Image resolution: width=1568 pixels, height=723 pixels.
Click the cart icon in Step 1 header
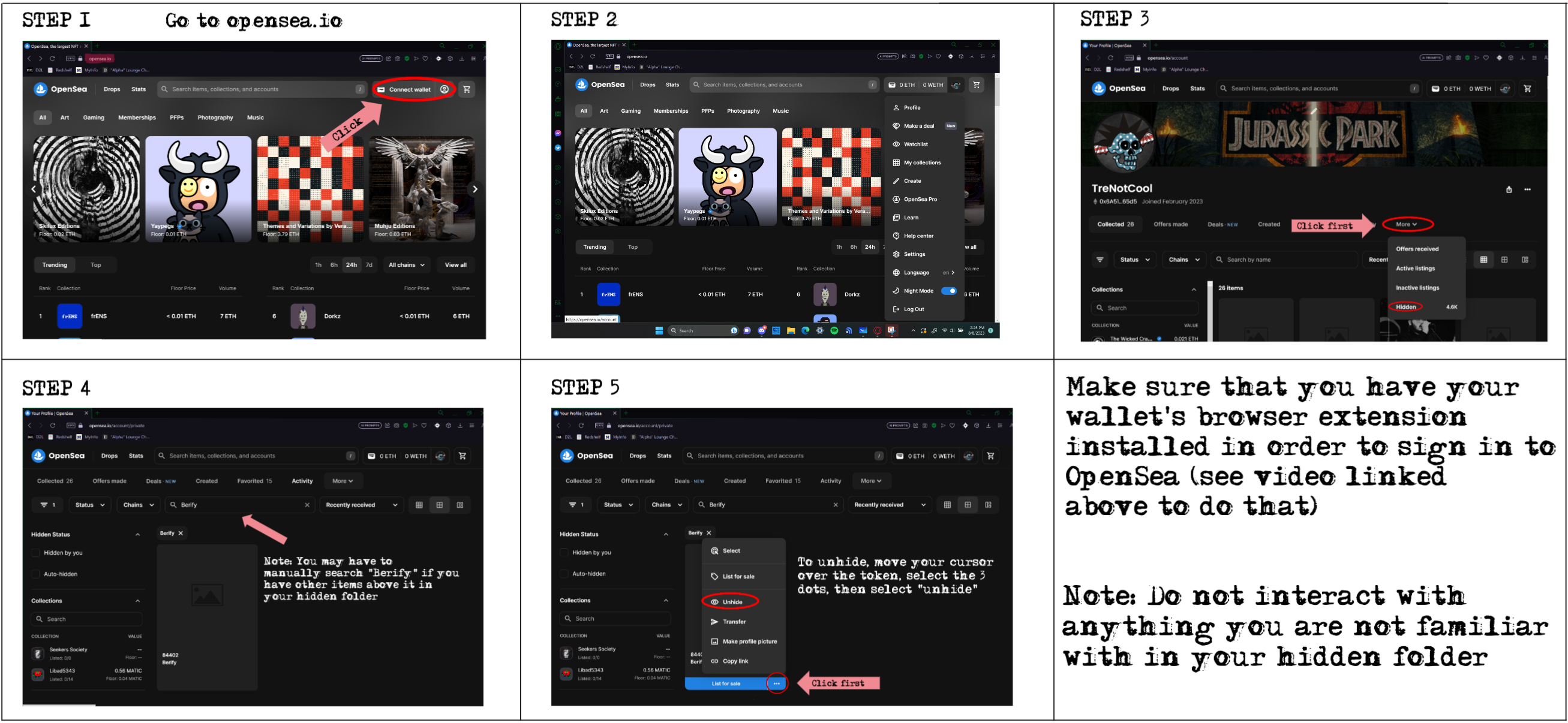click(x=466, y=89)
